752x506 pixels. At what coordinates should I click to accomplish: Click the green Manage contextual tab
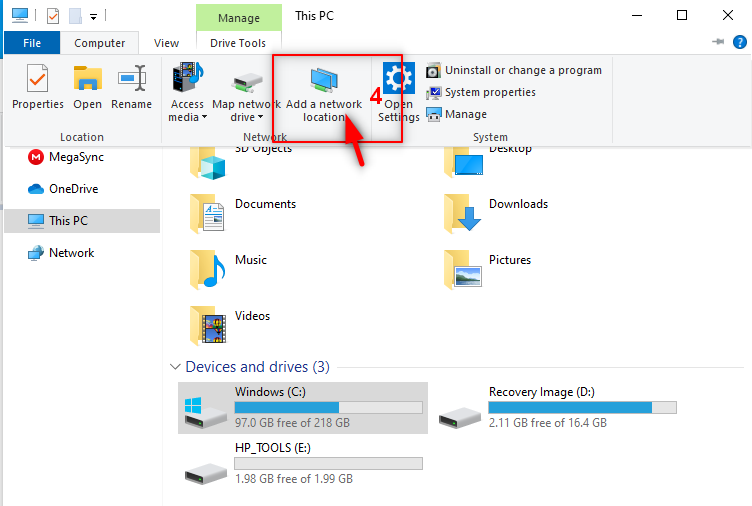point(239,18)
